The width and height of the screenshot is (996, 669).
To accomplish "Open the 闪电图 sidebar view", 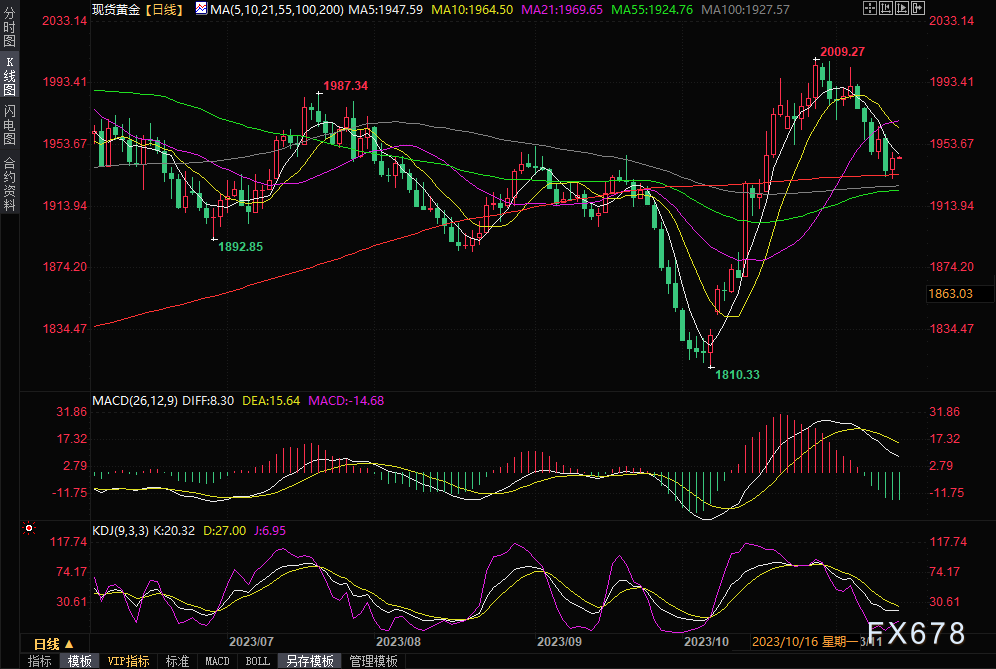I will pos(9,125).
